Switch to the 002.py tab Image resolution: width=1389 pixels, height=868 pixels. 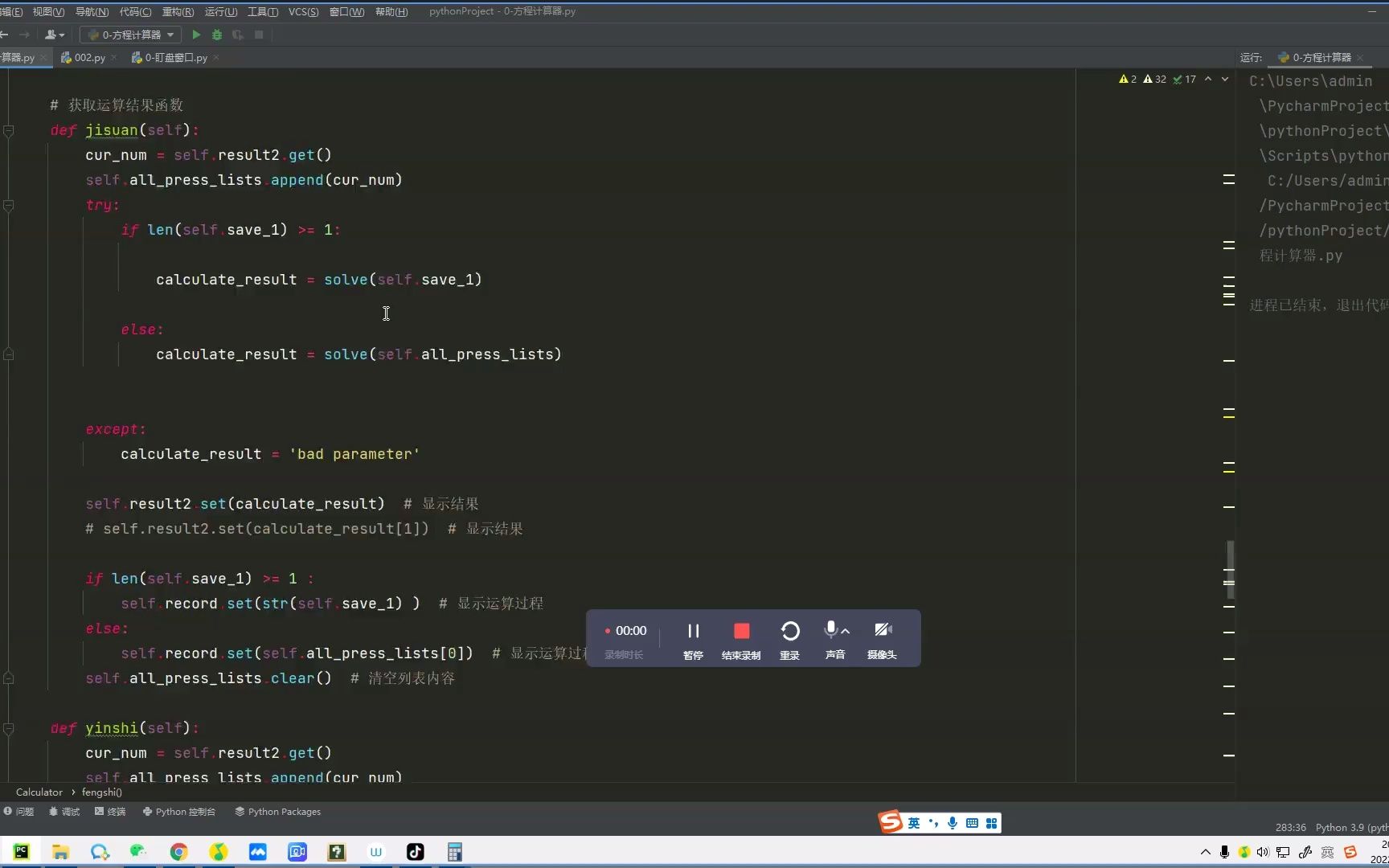pyautogui.click(x=87, y=57)
